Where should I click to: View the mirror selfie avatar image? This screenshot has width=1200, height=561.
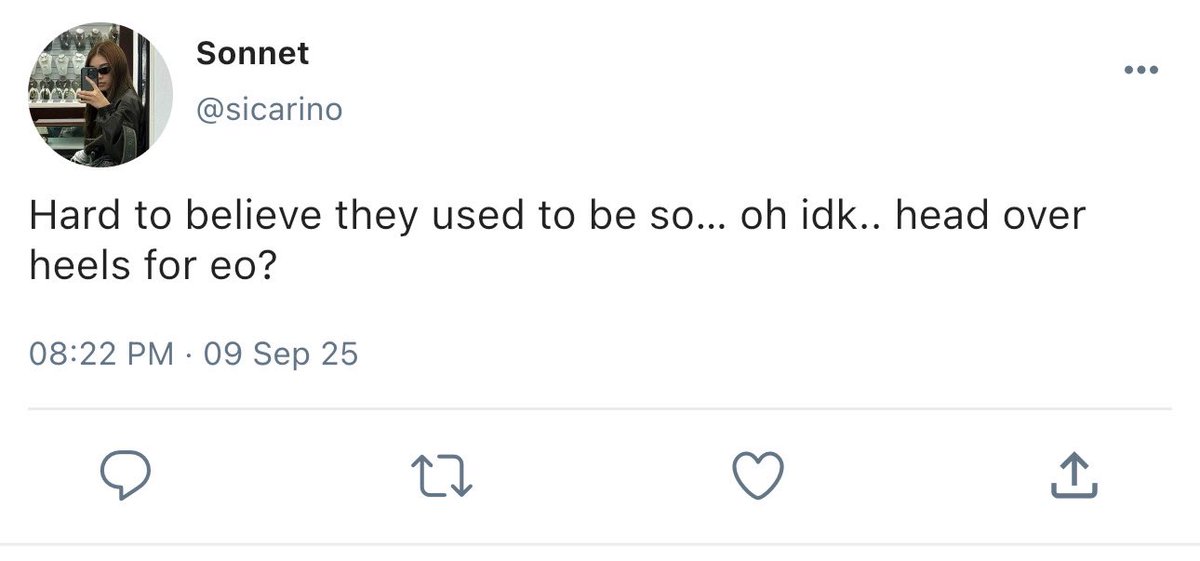coord(99,94)
